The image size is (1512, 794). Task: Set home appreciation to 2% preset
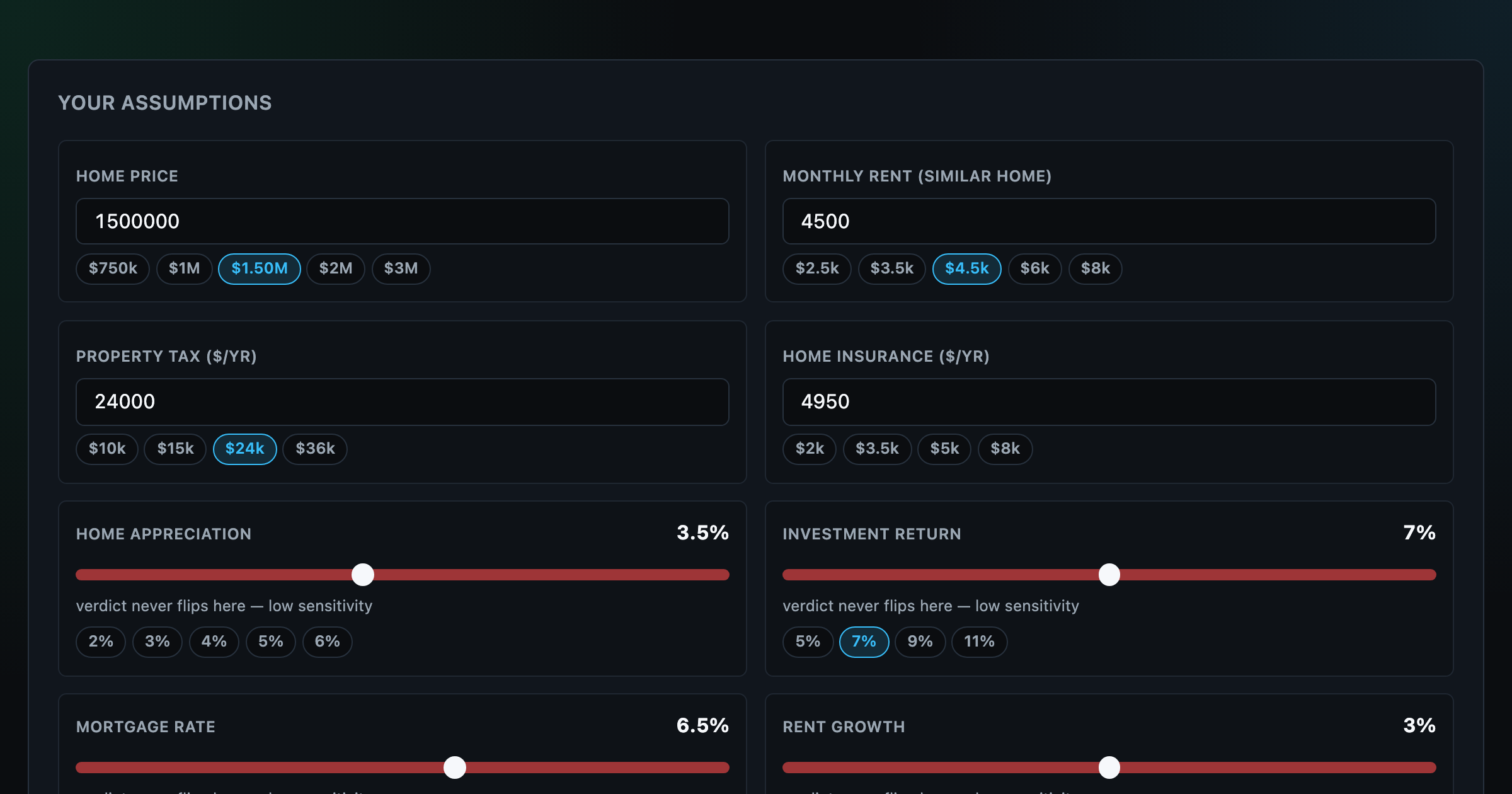tap(101, 642)
